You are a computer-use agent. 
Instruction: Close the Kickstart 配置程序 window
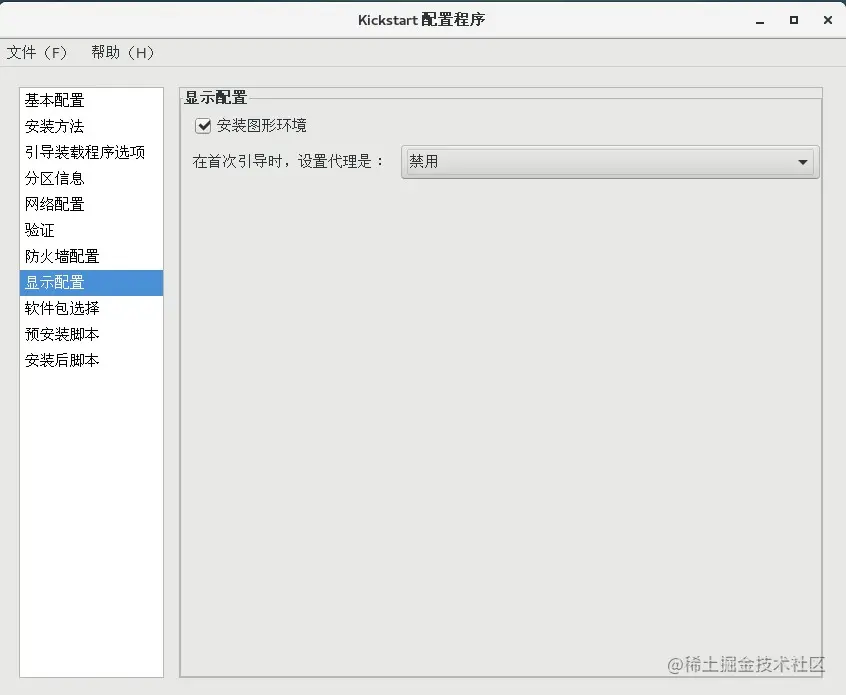[x=828, y=20]
